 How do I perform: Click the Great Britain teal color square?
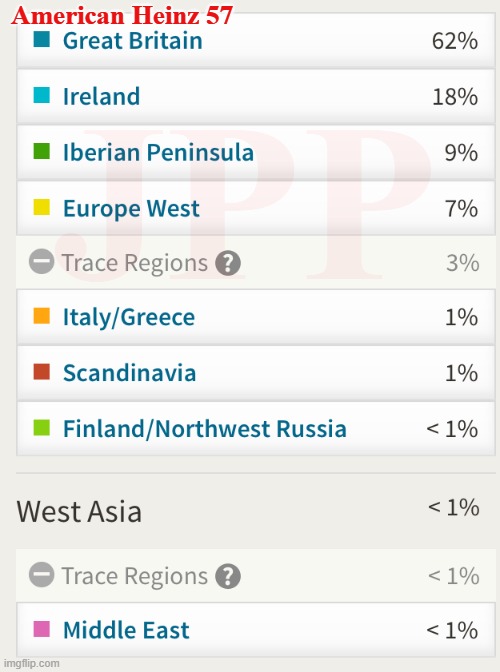(x=42, y=39)
